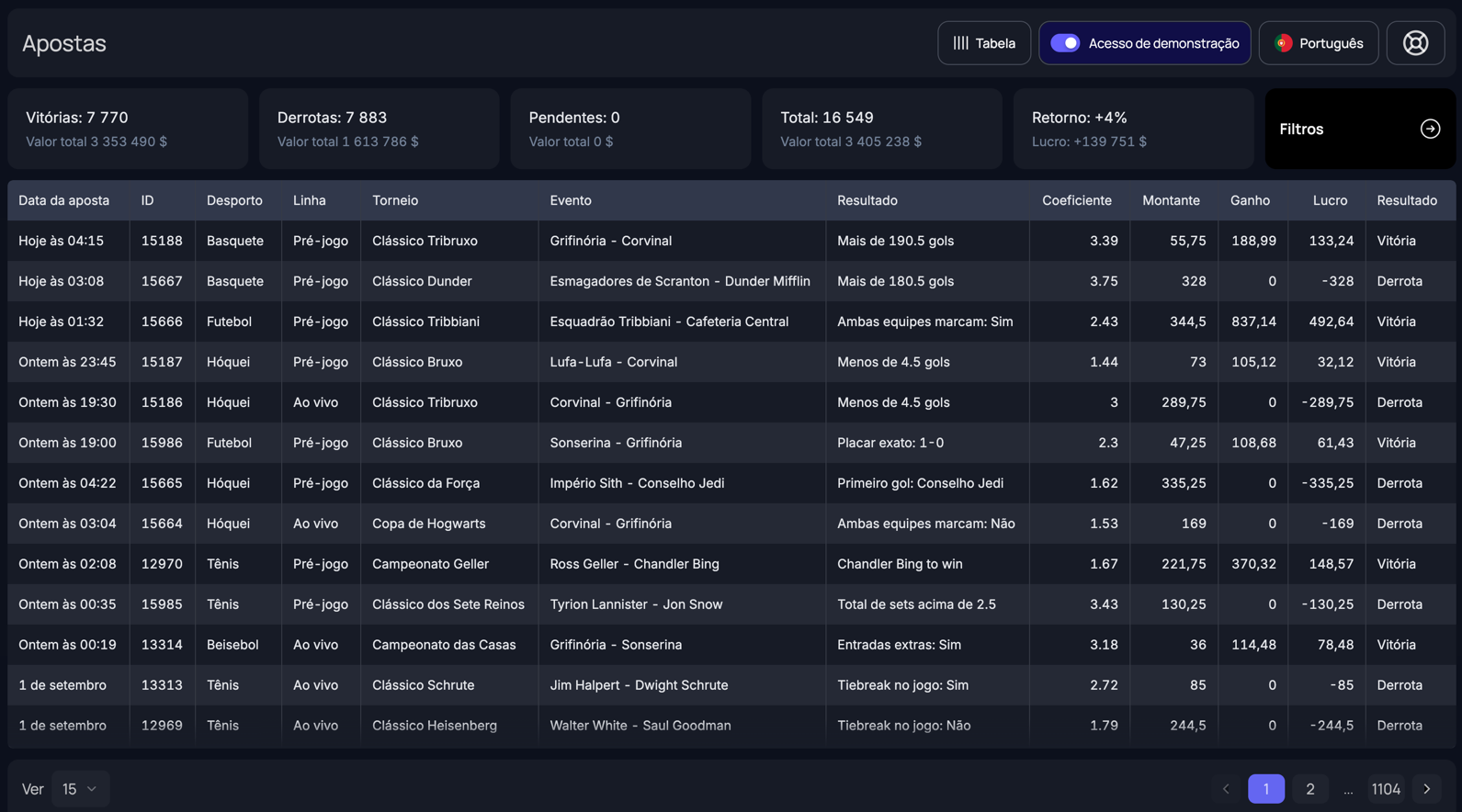1462x812 pixels.
Task: Jump to page 2
Action: click(1309, 789)
